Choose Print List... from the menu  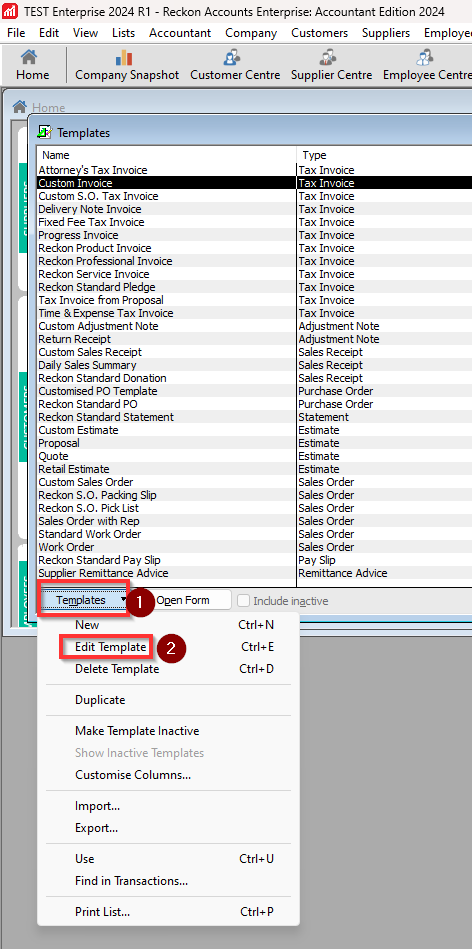click(168, 911)
